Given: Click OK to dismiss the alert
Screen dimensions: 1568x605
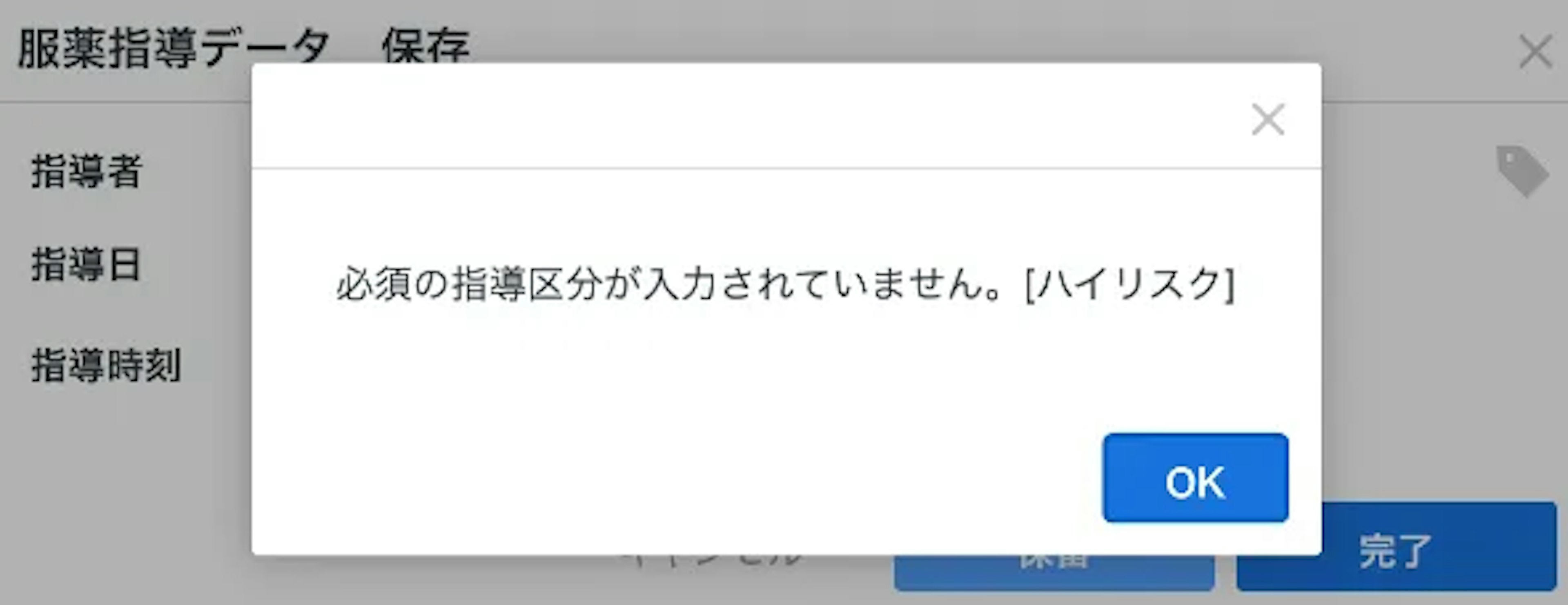Looking at the screenshot, I should pos(1195,478).
